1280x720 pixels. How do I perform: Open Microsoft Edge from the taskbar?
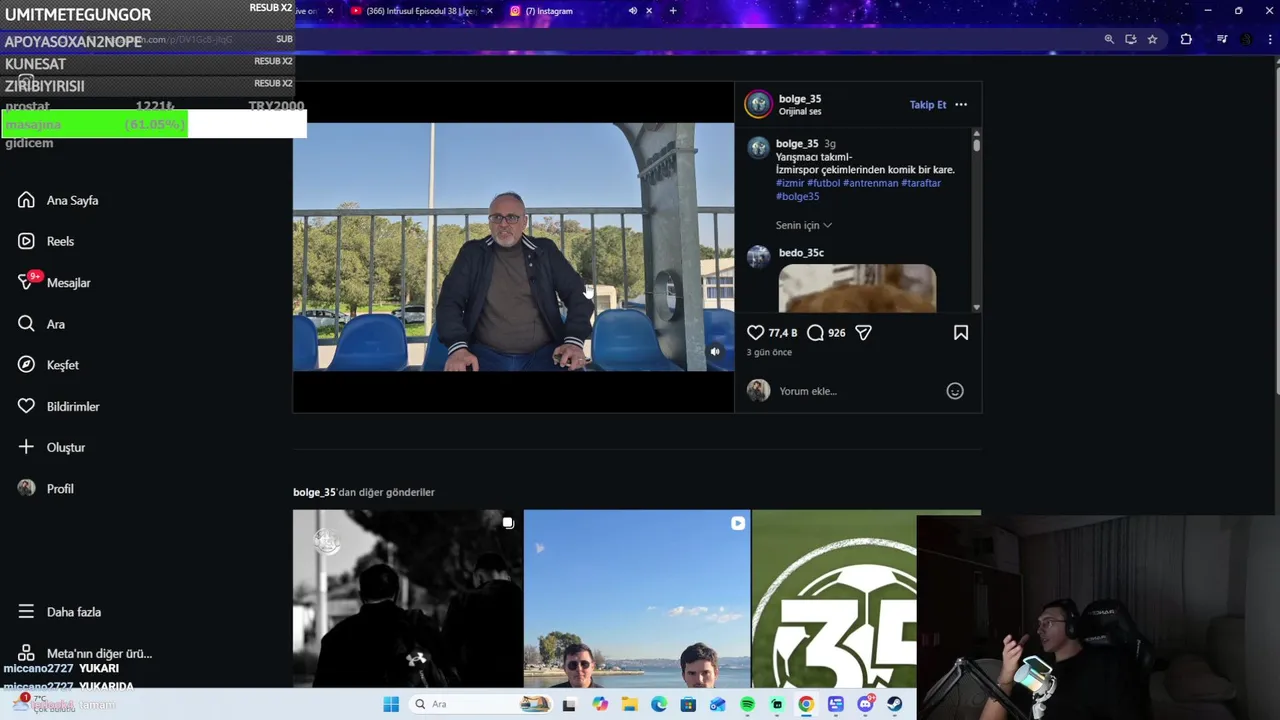pyautogui.click(x=659, y=704)
